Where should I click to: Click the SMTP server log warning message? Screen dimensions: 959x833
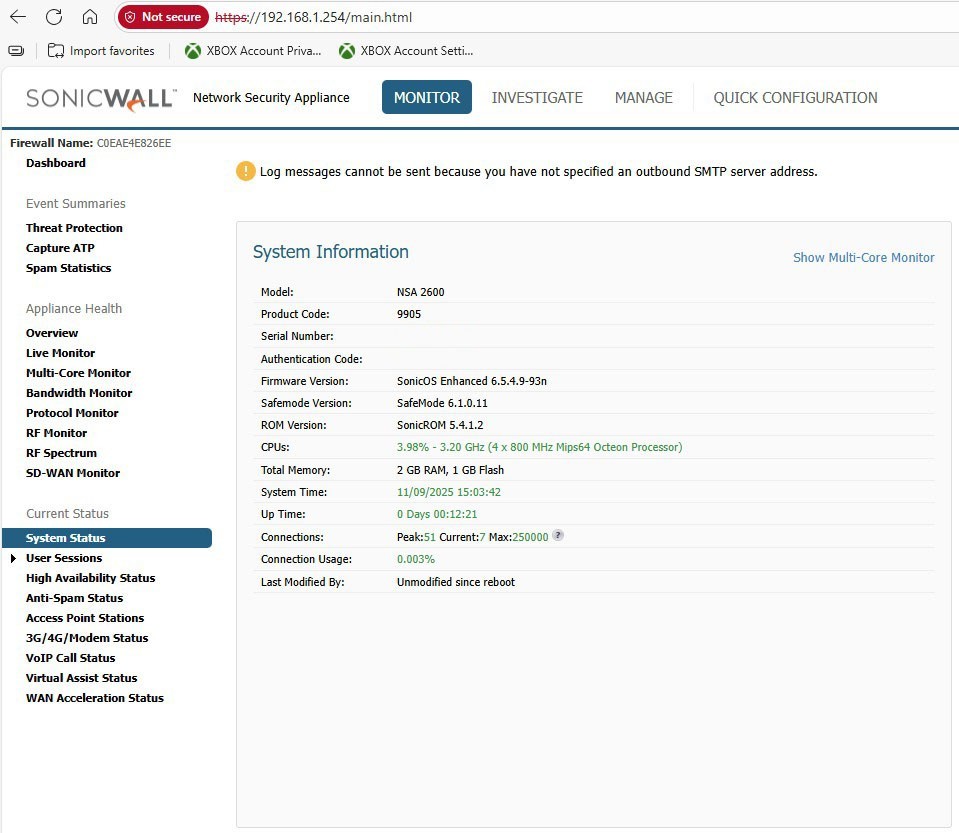[538, 172]
